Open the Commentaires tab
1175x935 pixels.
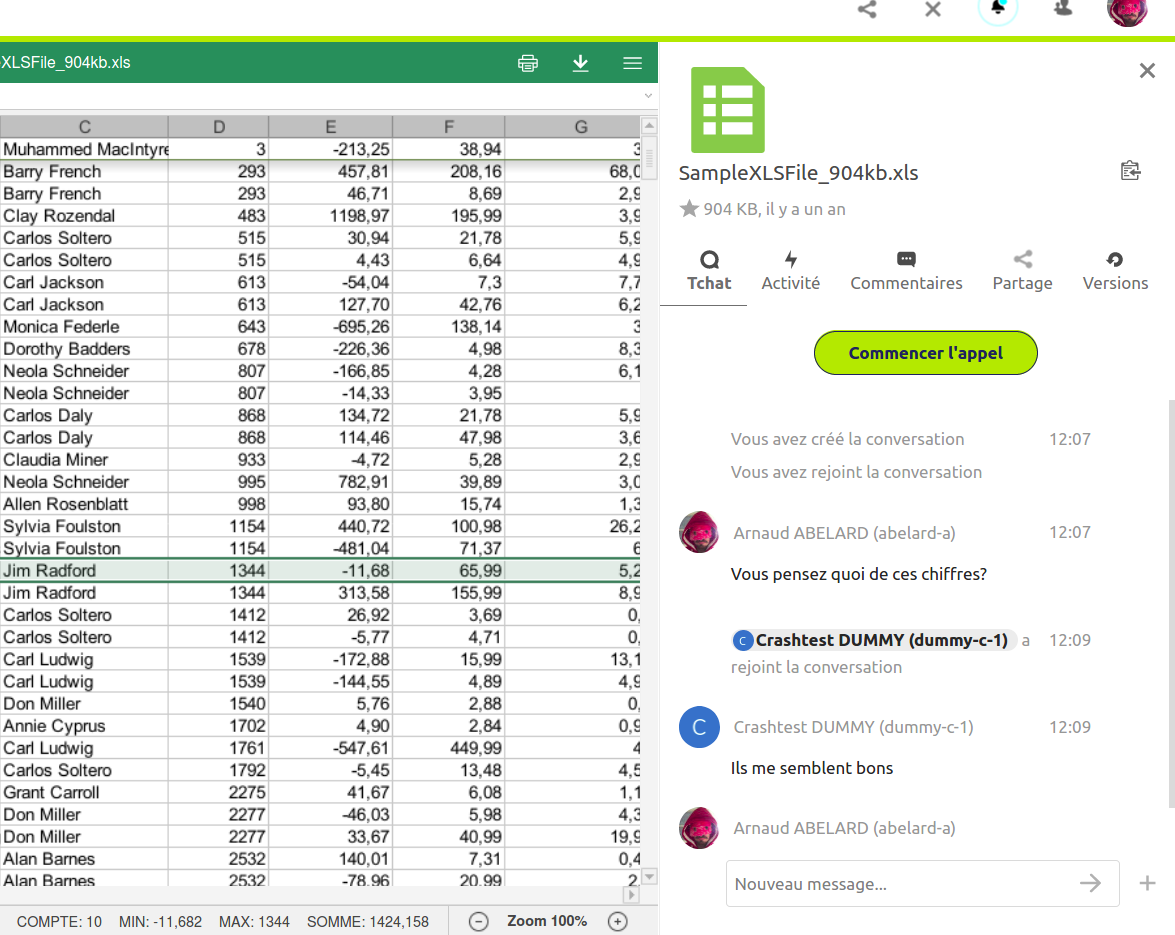pyautogui.click(x=906, y=271)
